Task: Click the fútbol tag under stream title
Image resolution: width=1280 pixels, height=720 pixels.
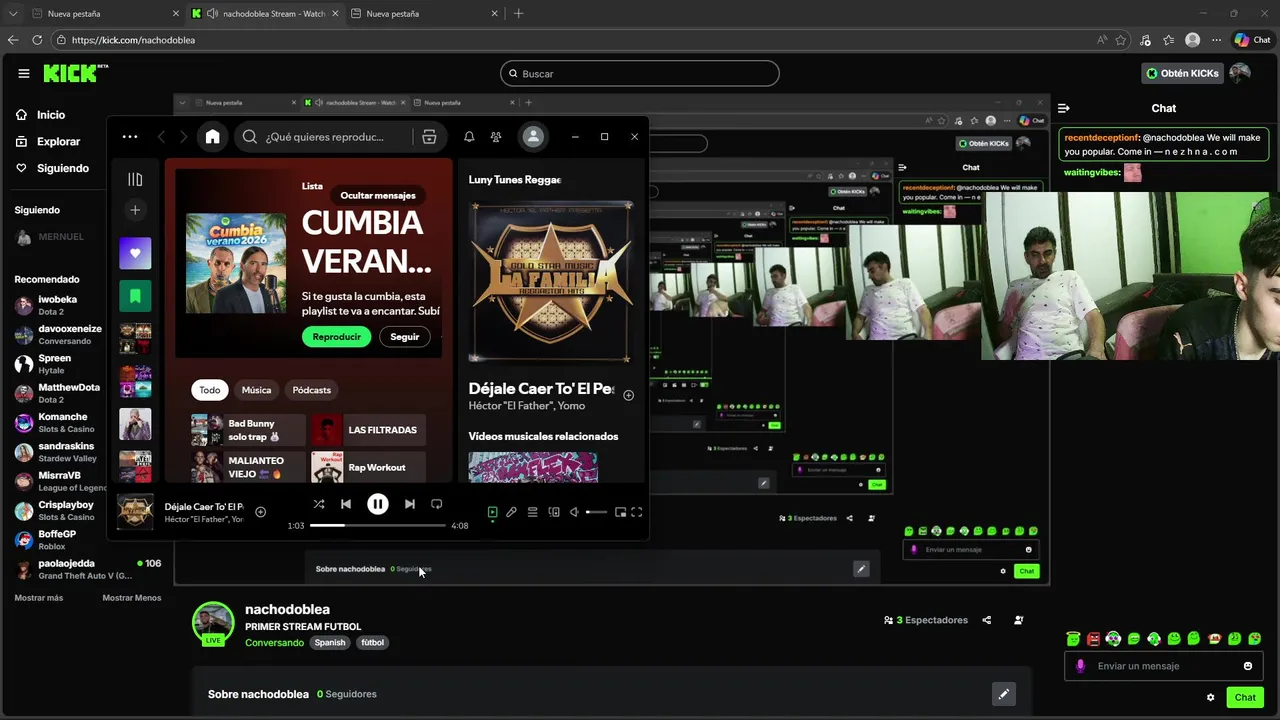Action: [373, 643]
